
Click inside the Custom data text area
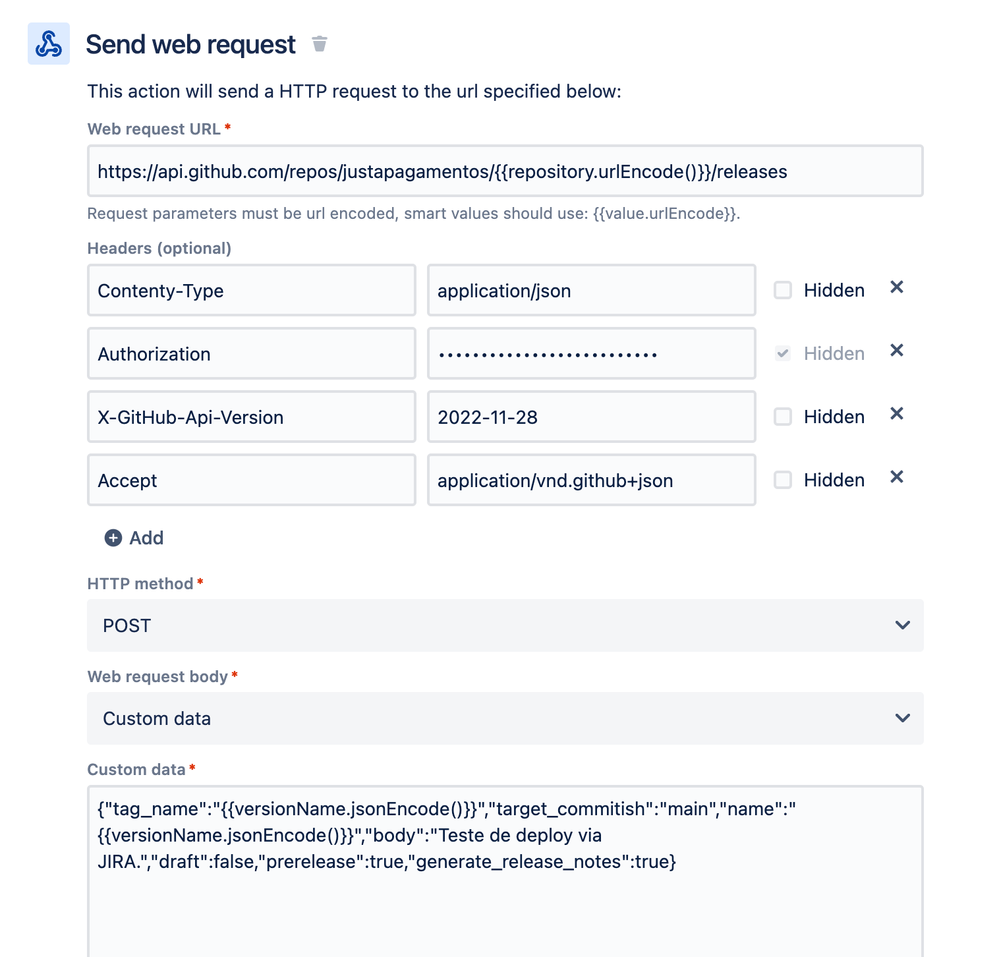505,872
